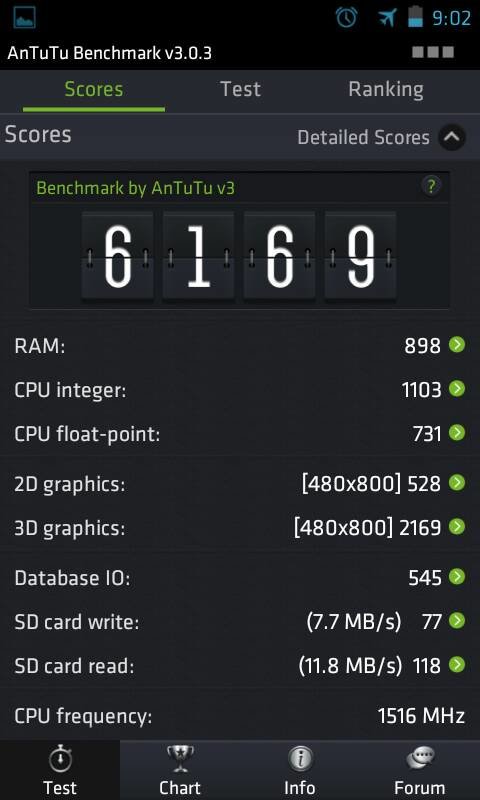Open the three-square overflow menu

[x=433, y=52]
